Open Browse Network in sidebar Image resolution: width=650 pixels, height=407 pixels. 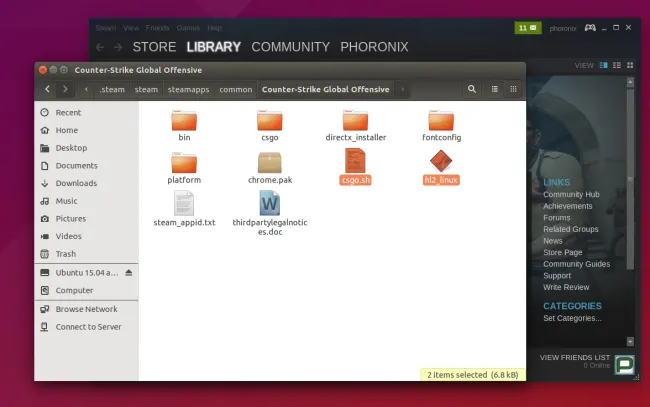(x=86, y=309)
